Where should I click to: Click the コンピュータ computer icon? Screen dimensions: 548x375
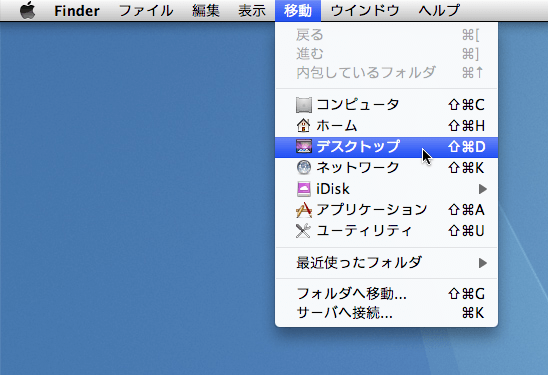tap(304, 105)
